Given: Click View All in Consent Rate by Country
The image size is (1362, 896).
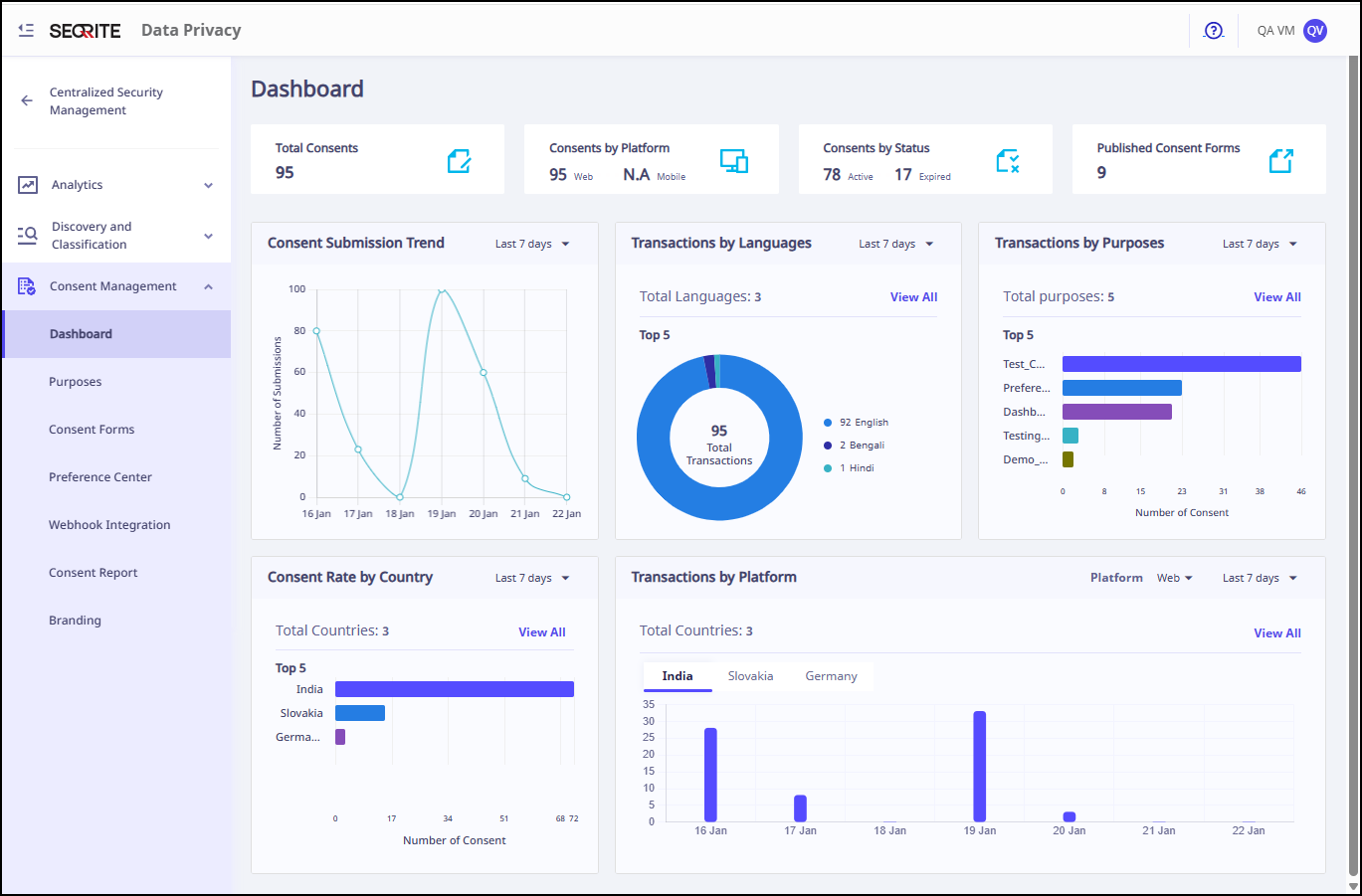Looking at the screenshot, I should click(541, 632).
